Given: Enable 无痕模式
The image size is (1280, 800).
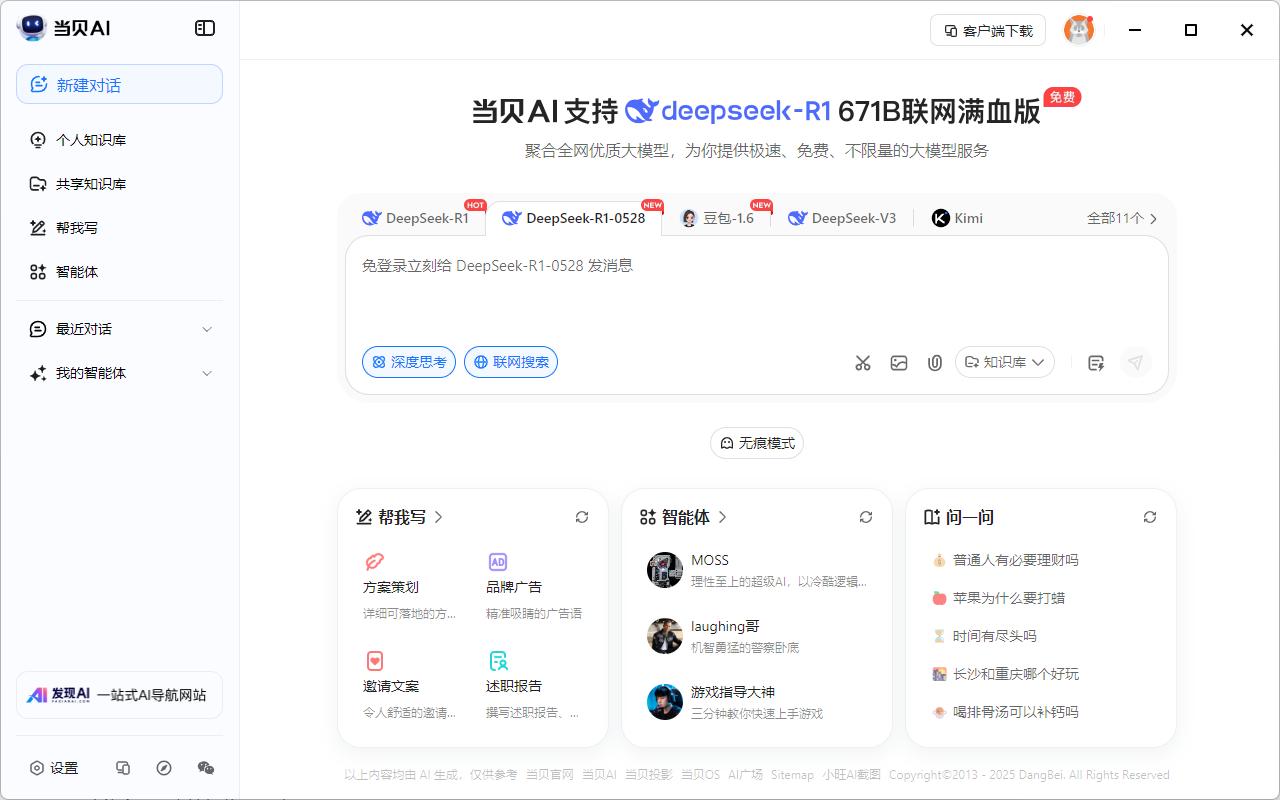Looking at the screenshot, I should pos(757,443).
